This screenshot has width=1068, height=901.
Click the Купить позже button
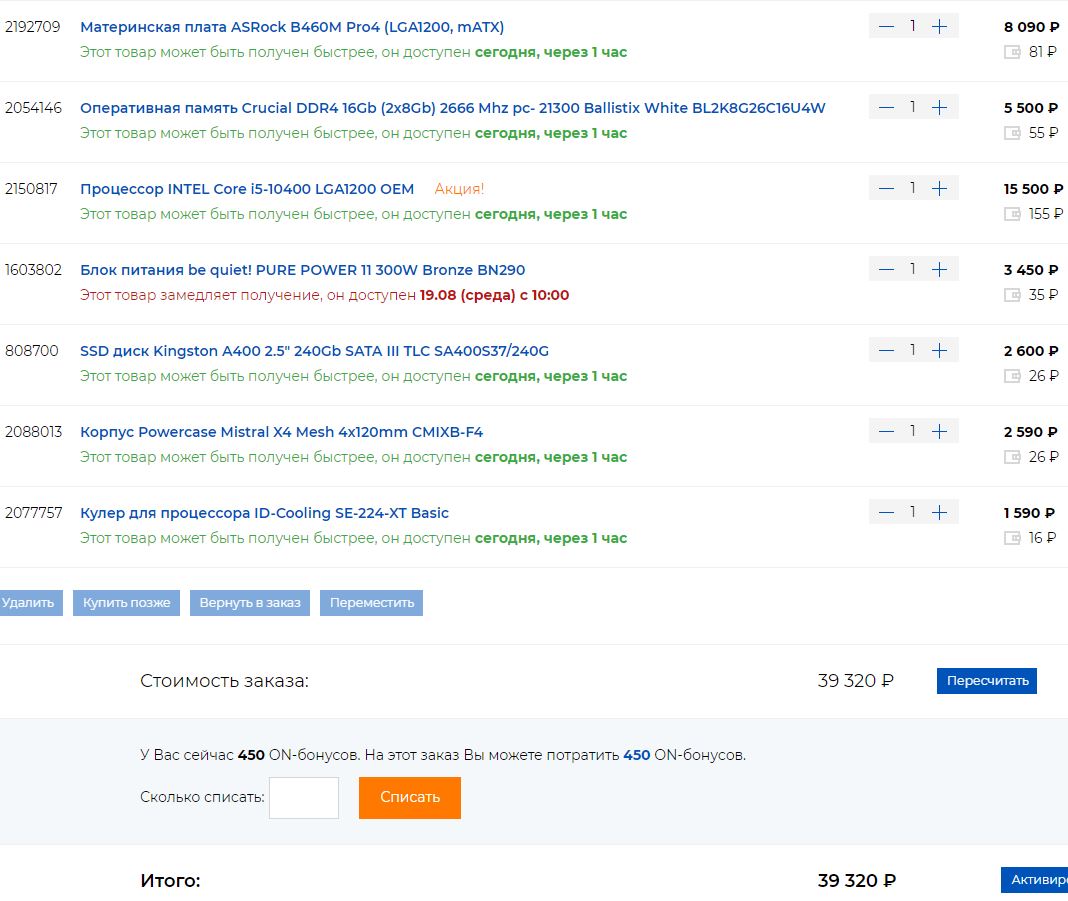click(127, 603)
